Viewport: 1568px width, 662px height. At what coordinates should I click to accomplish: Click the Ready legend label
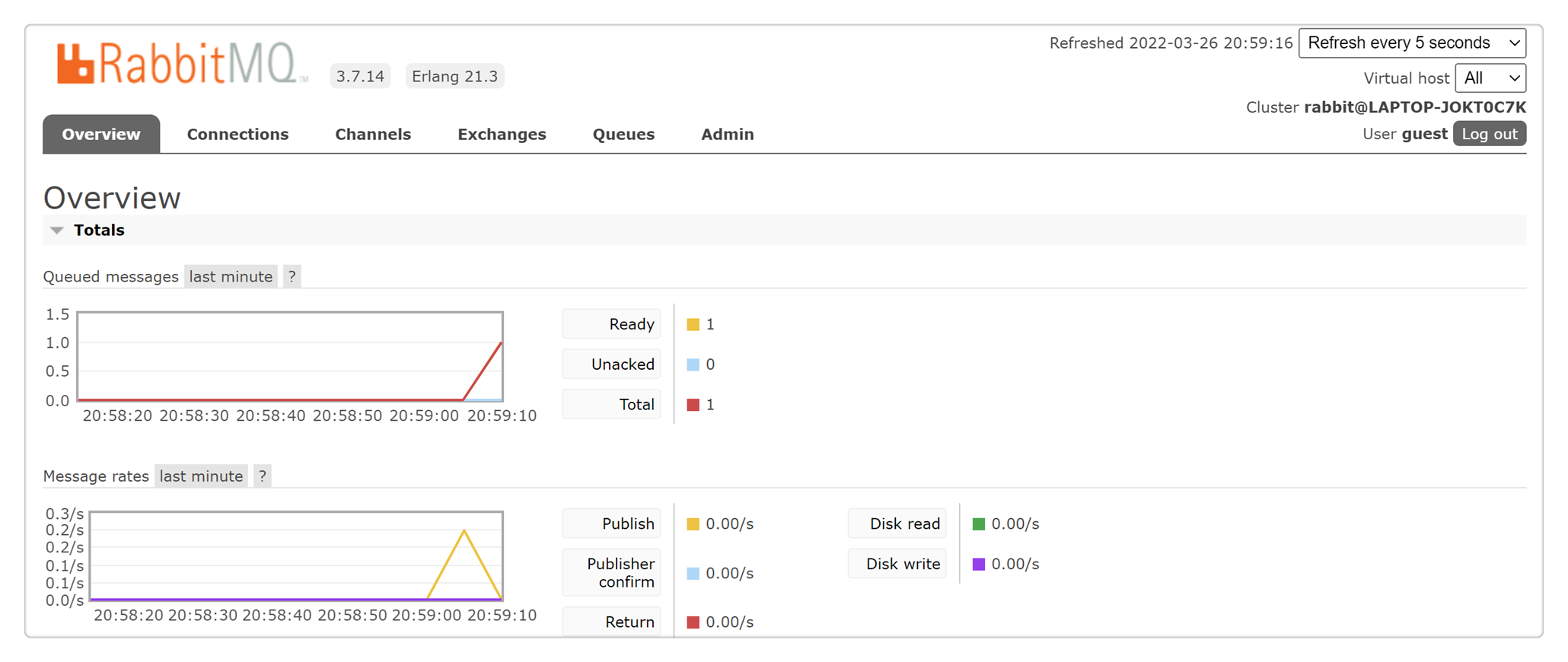click(x=612, y=324)
